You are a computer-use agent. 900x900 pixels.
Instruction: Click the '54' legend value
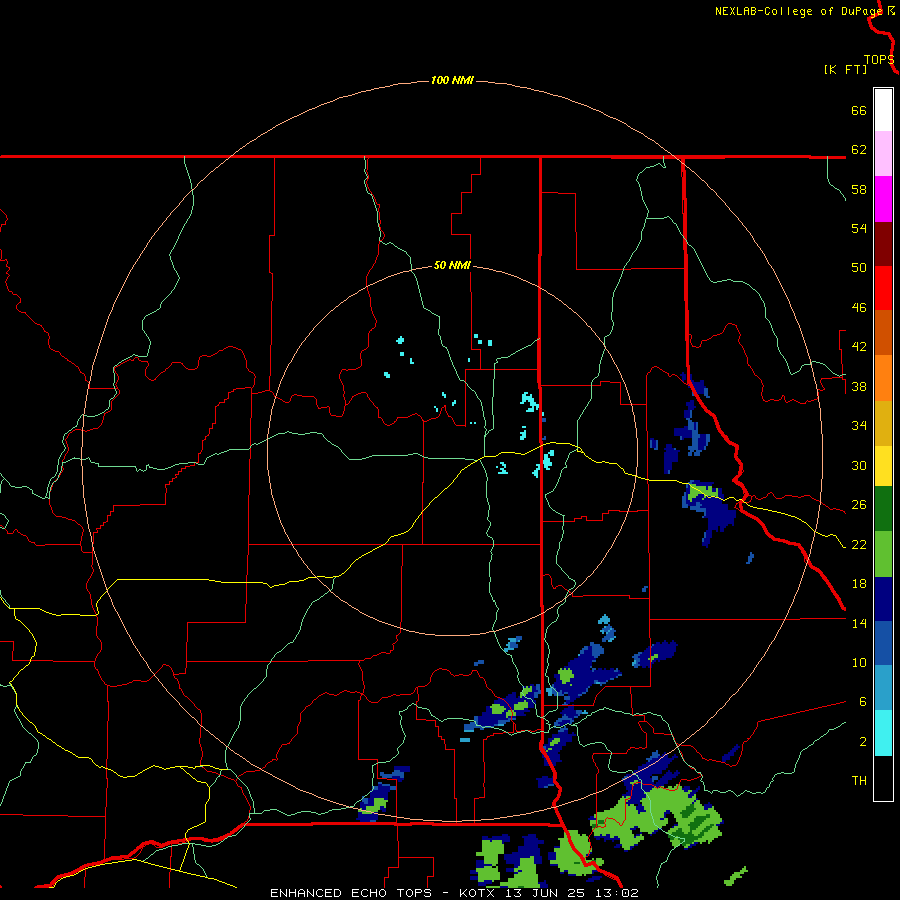click(x=859, y=228)
